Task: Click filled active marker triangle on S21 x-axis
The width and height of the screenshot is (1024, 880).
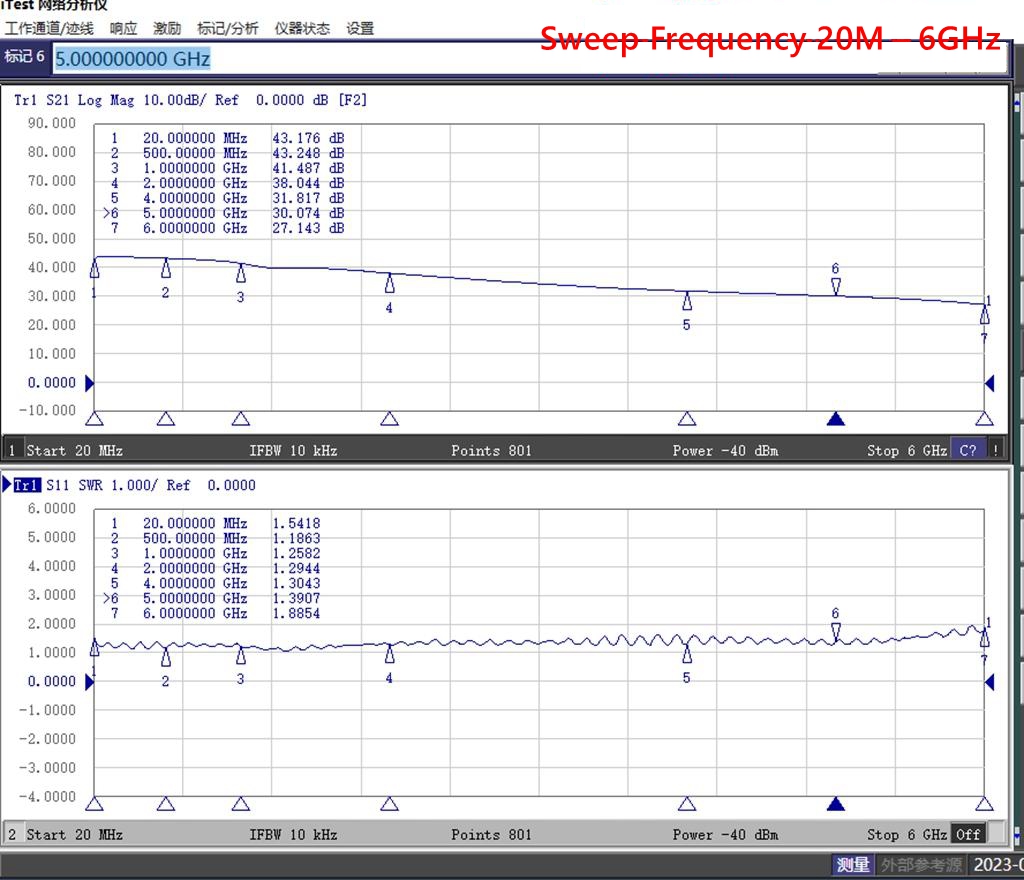Action: click(836, 419)
